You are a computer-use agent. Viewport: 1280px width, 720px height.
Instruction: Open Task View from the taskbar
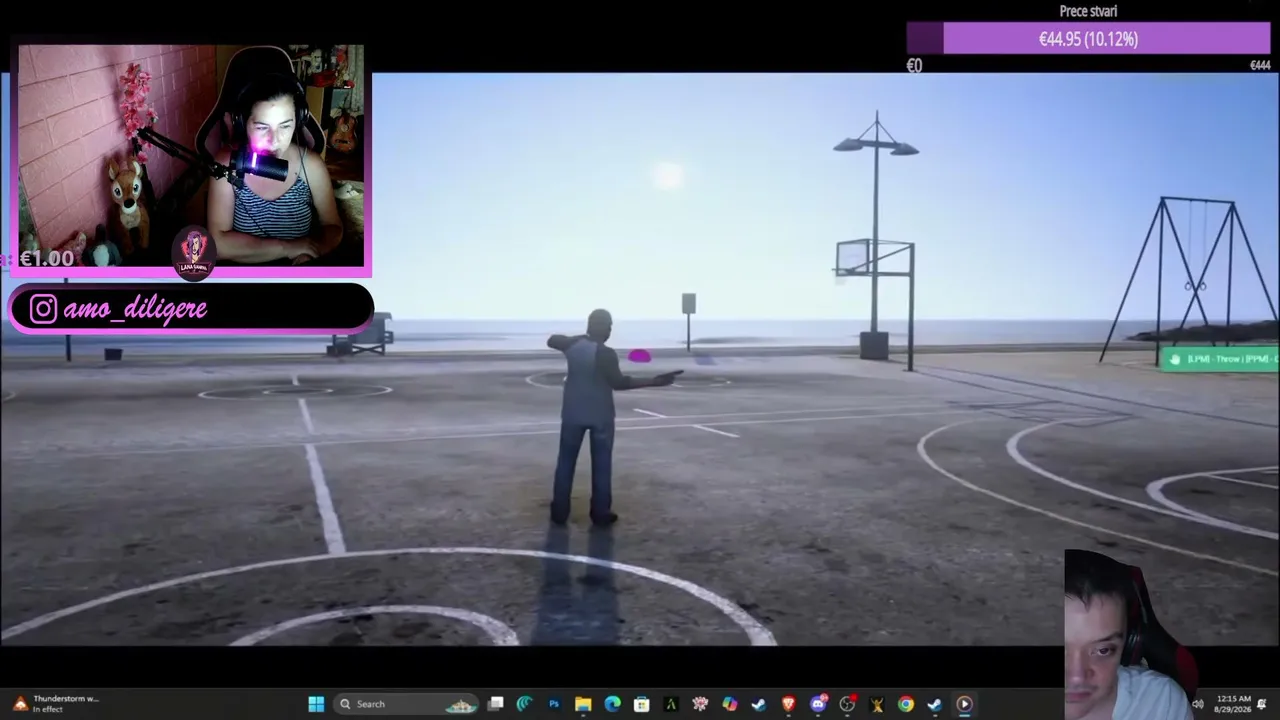(495, 704)
